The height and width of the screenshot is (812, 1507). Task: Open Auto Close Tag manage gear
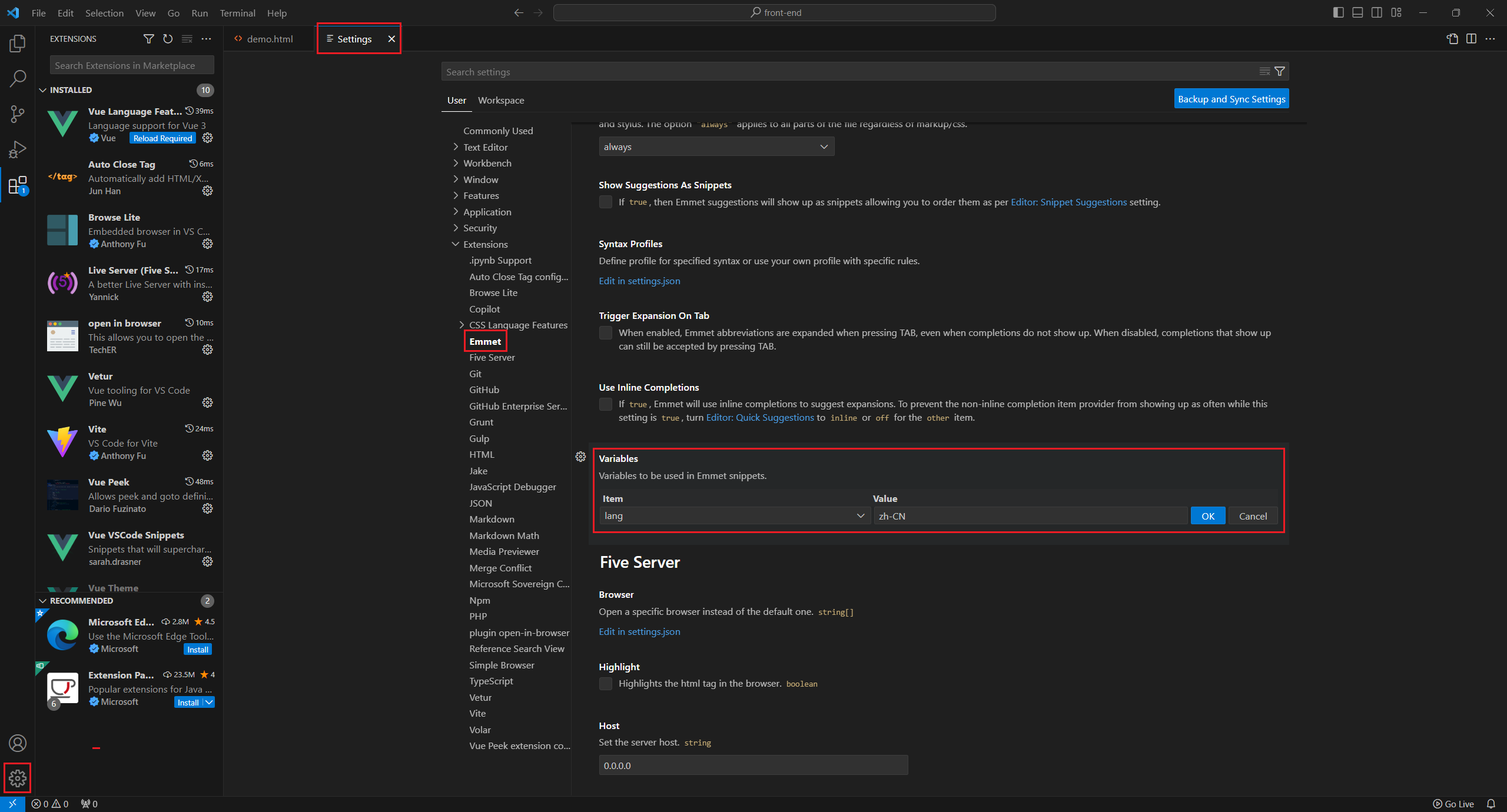208,191
